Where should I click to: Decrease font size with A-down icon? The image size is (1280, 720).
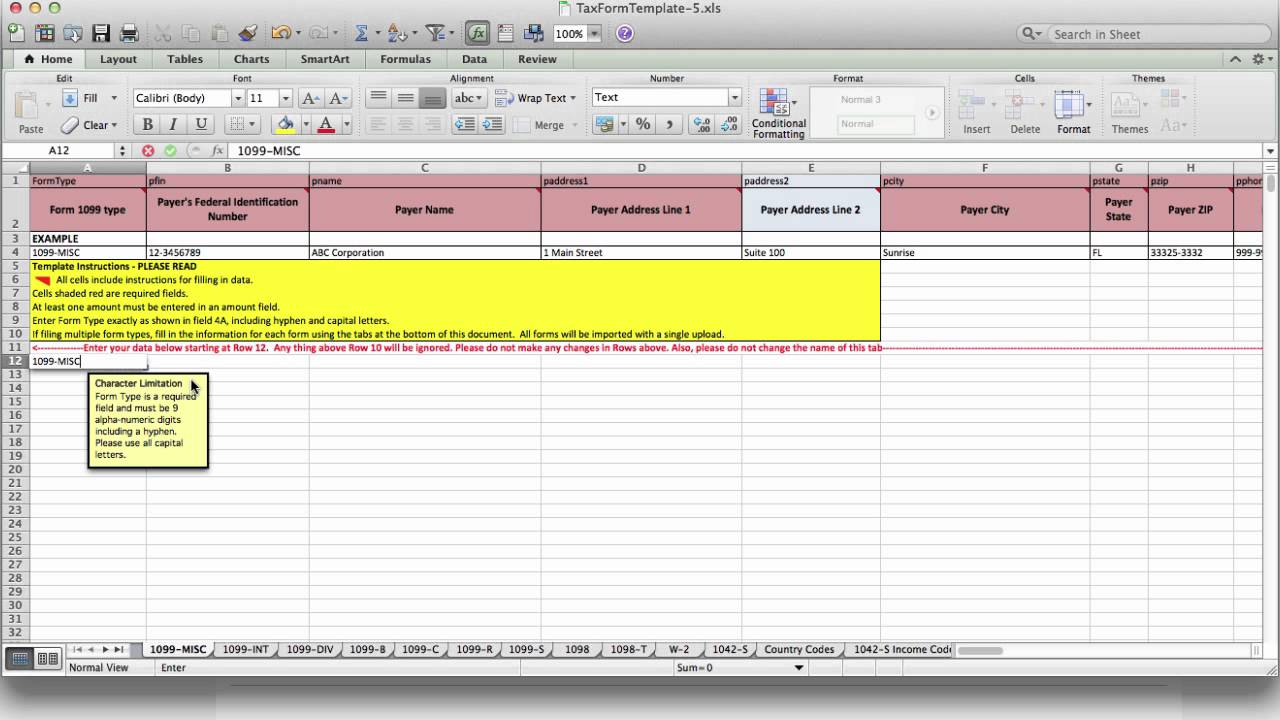pos(338,98)
